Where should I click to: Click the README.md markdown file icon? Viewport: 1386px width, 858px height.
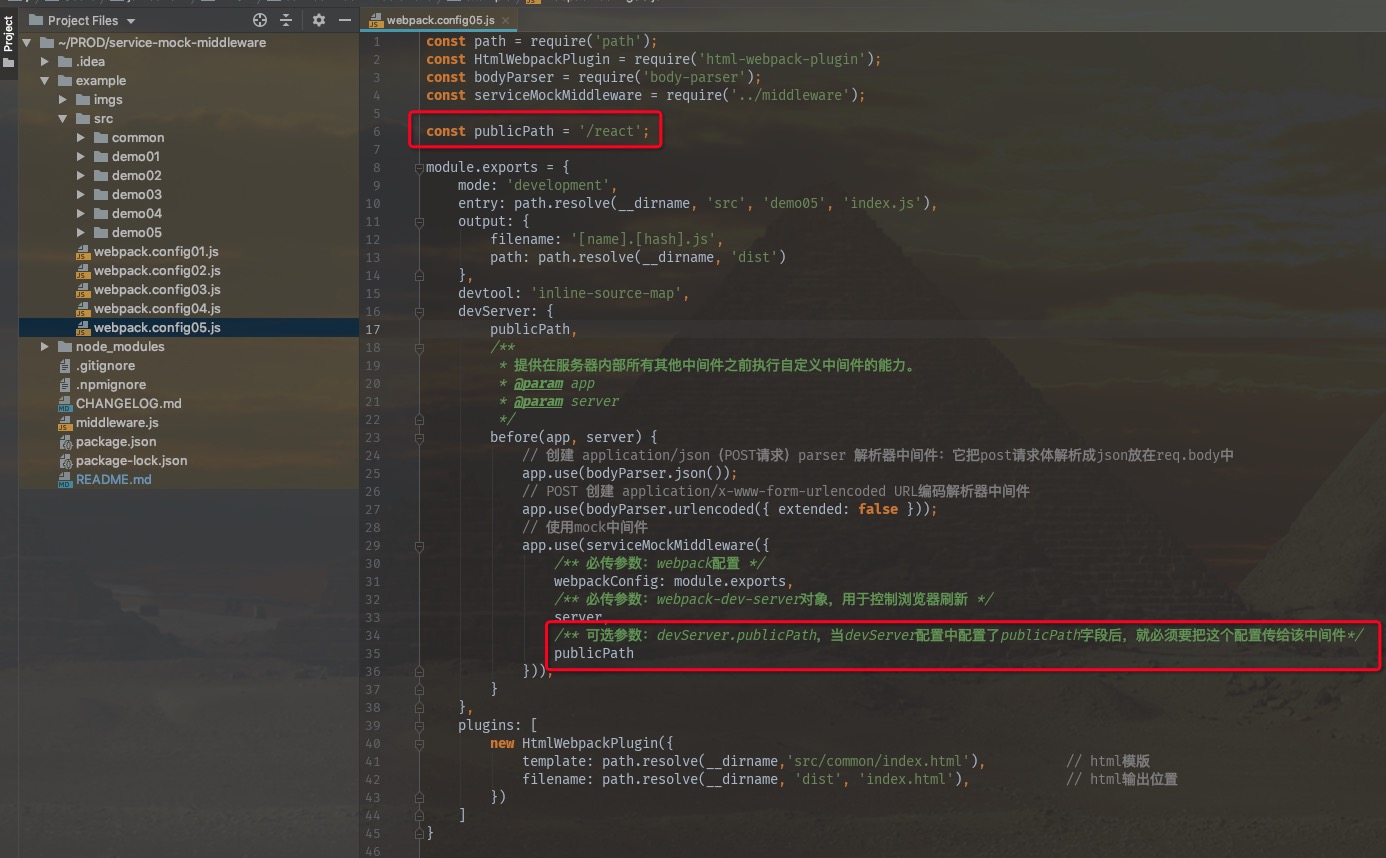(x=65, y=480)
